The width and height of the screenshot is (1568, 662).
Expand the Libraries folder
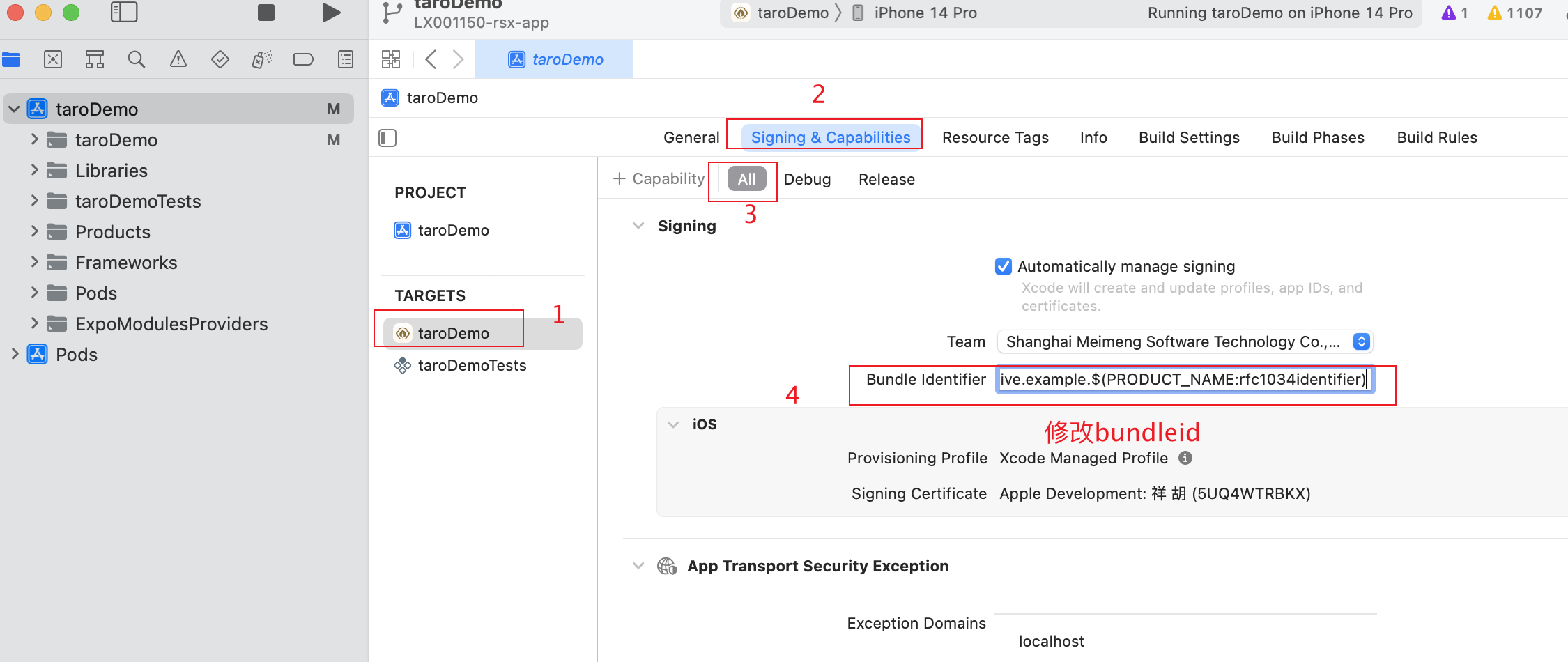(34, 170)
